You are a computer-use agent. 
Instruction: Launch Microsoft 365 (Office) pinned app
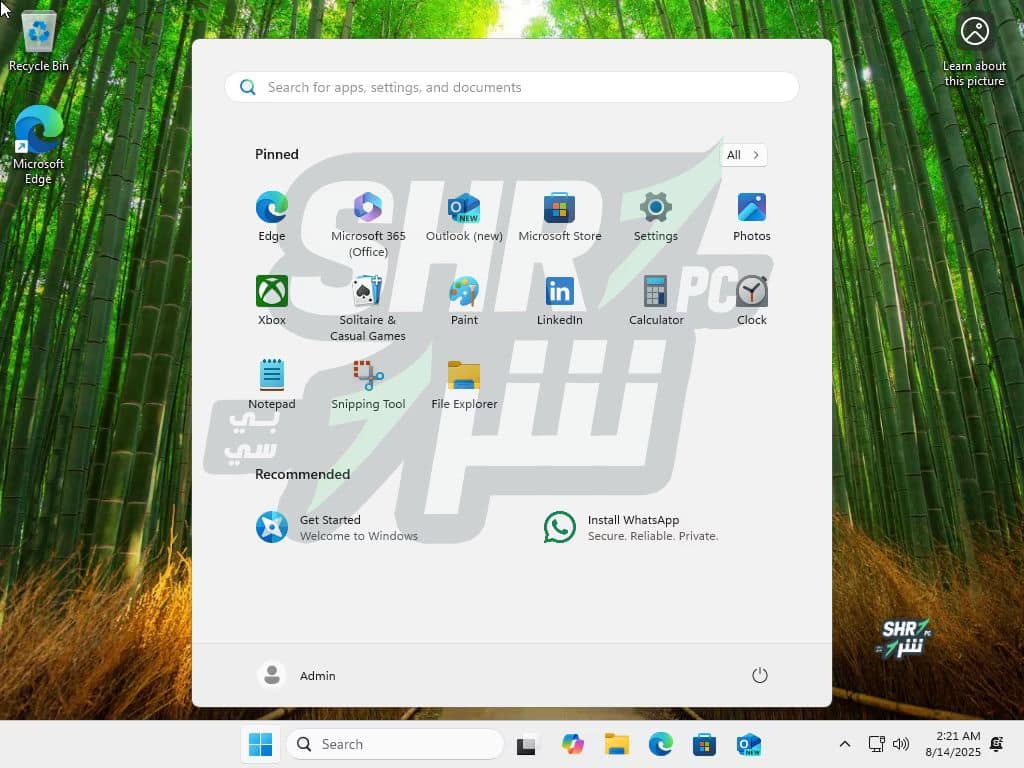368,225
